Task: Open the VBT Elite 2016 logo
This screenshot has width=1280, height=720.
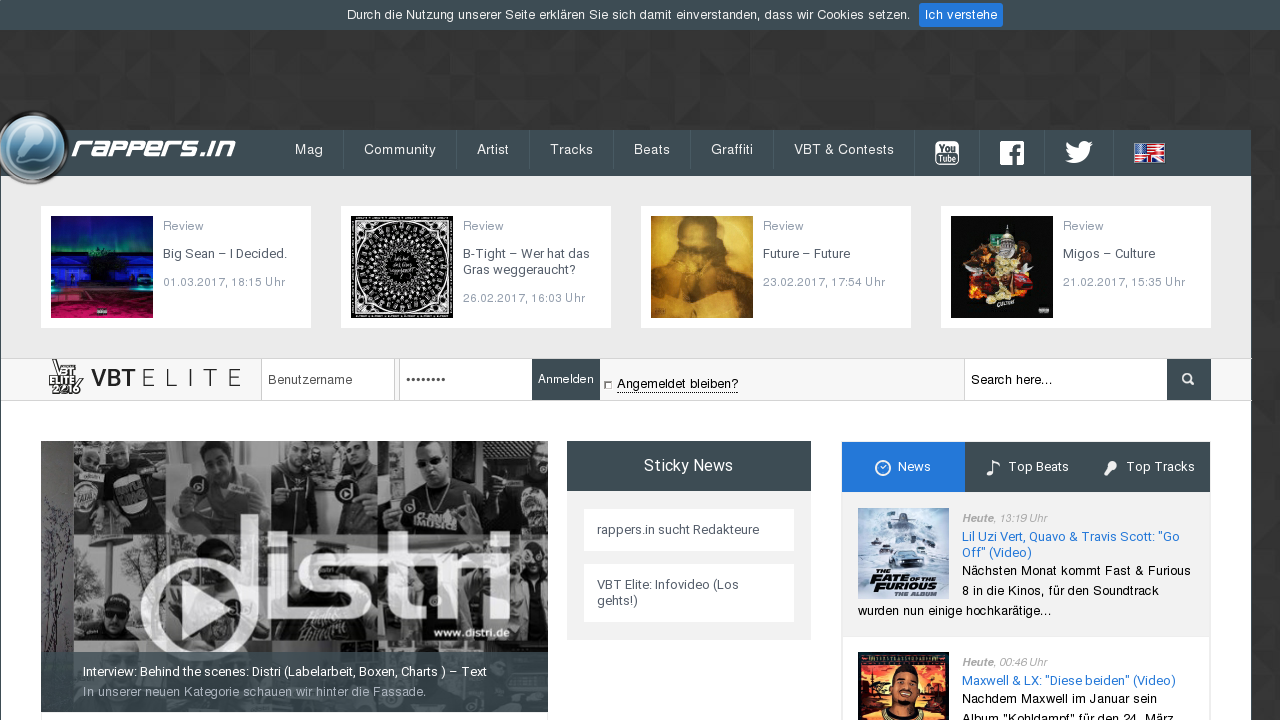Action: (x=145, y=378)
